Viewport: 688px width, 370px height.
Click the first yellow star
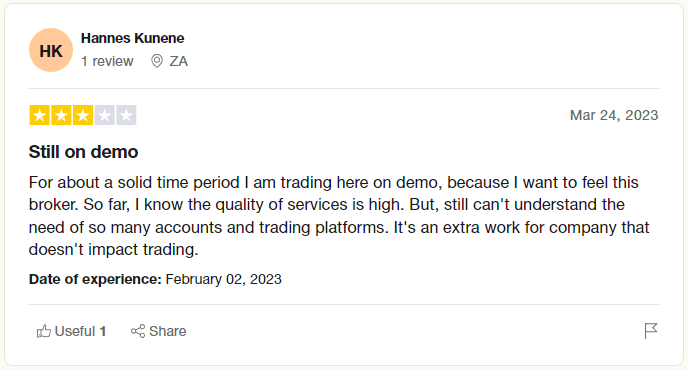click(x=39, y=115)
